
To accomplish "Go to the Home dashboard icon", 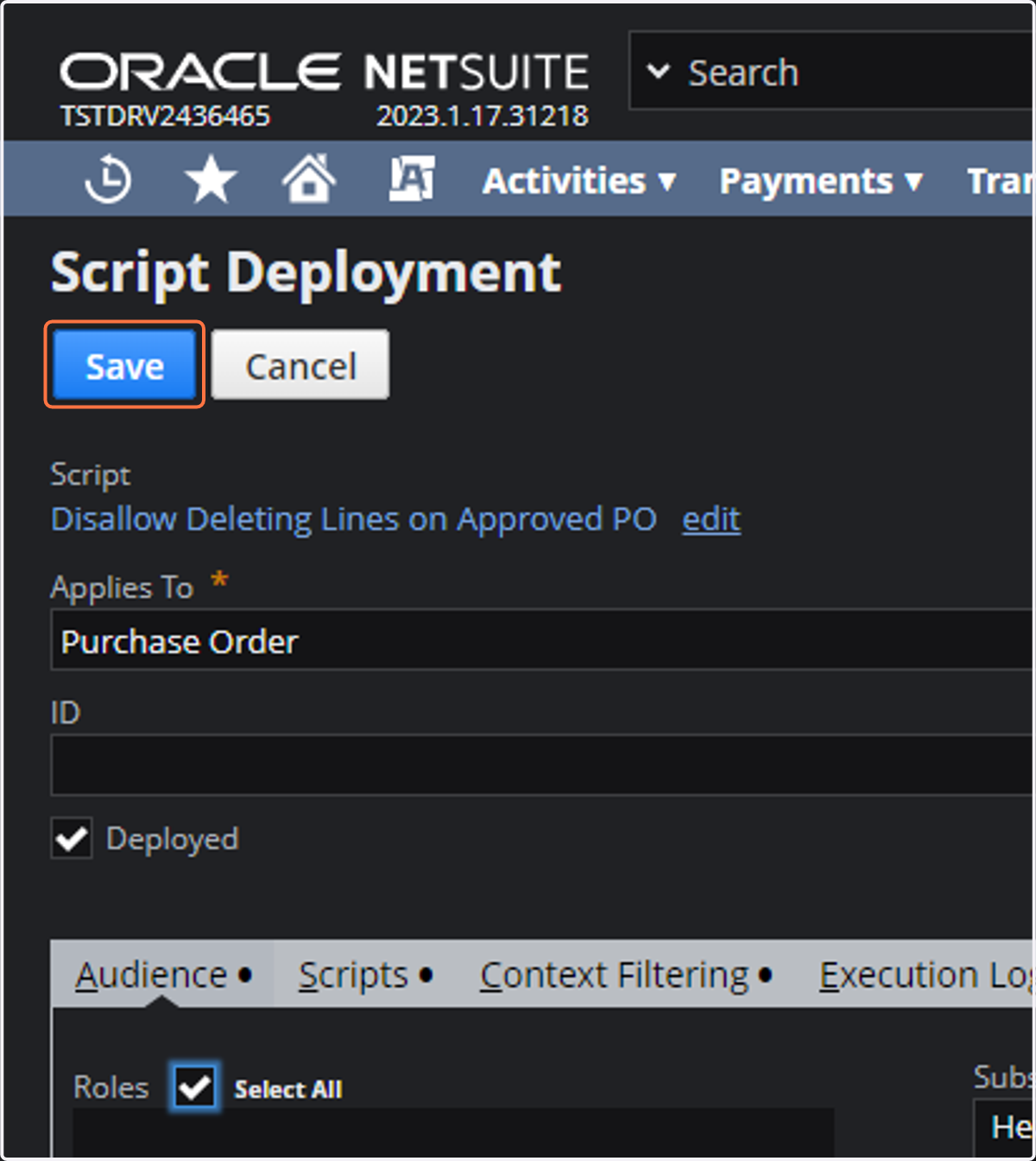I will [x=309, y=179].
